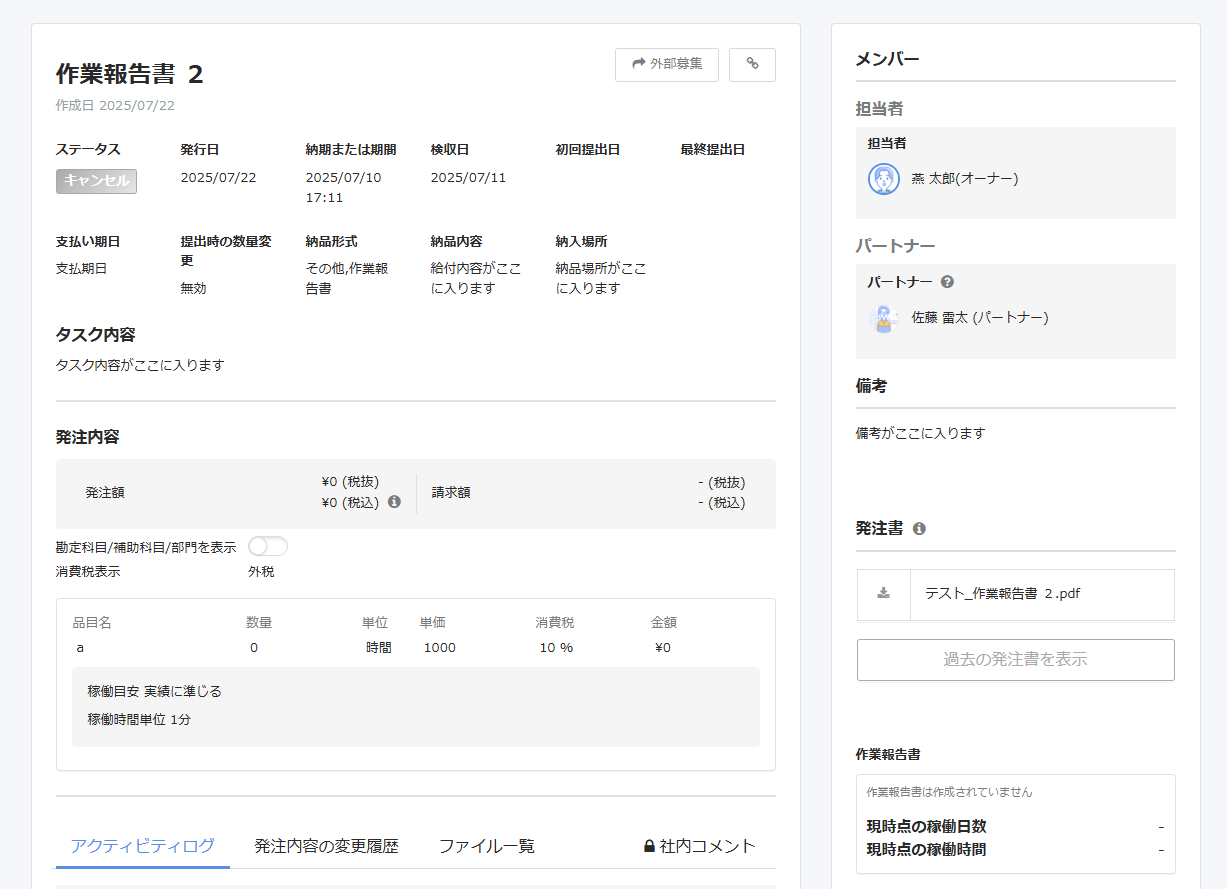This screenshot has height=889, width=1227.
Task: Click 納品場所がここに入ります text
Action: tap(601, 279)
